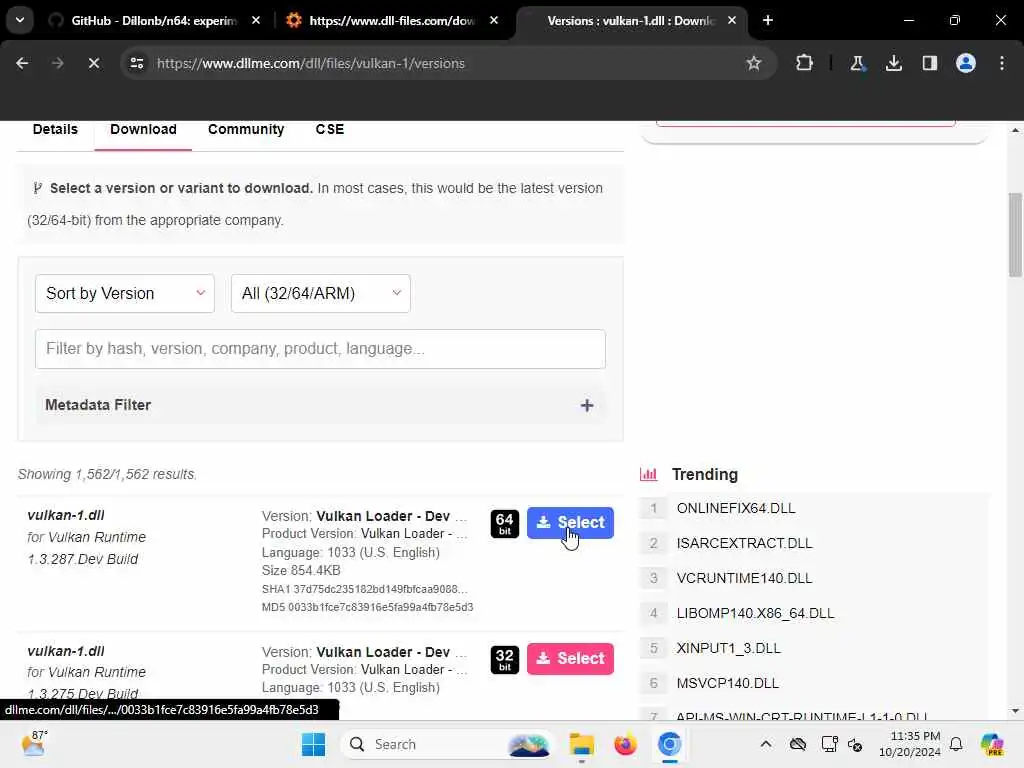Image resolution: width=1024 pixels, height=768 pixels.
Task: Click the 64 bit badge icon
Action: point(504,524)
